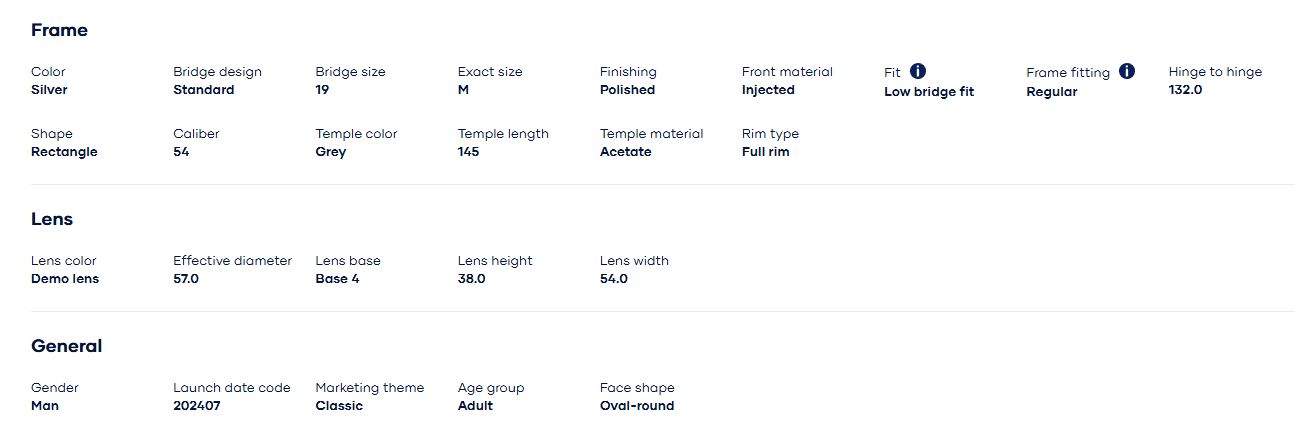1314x434 pixels.
Task: Click the Effective diameter 57.0 value
Action: [186, 279]
